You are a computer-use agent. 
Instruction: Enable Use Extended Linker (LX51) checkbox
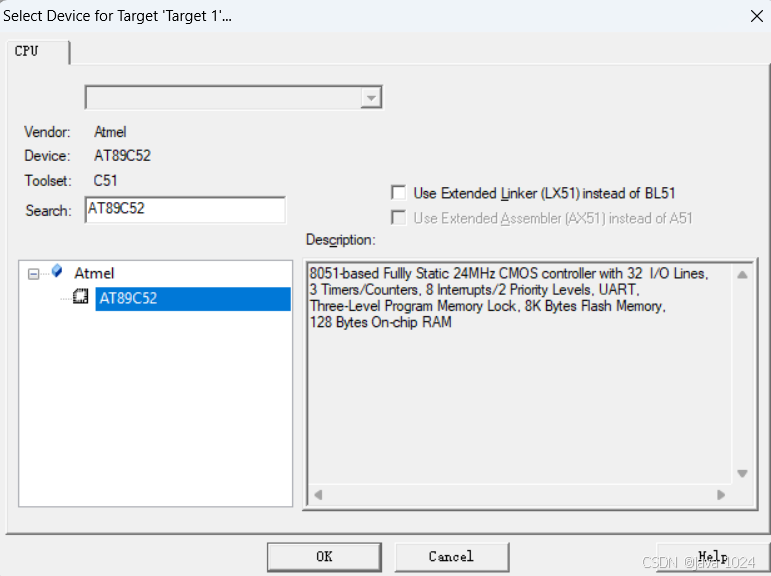coord(399,192)
